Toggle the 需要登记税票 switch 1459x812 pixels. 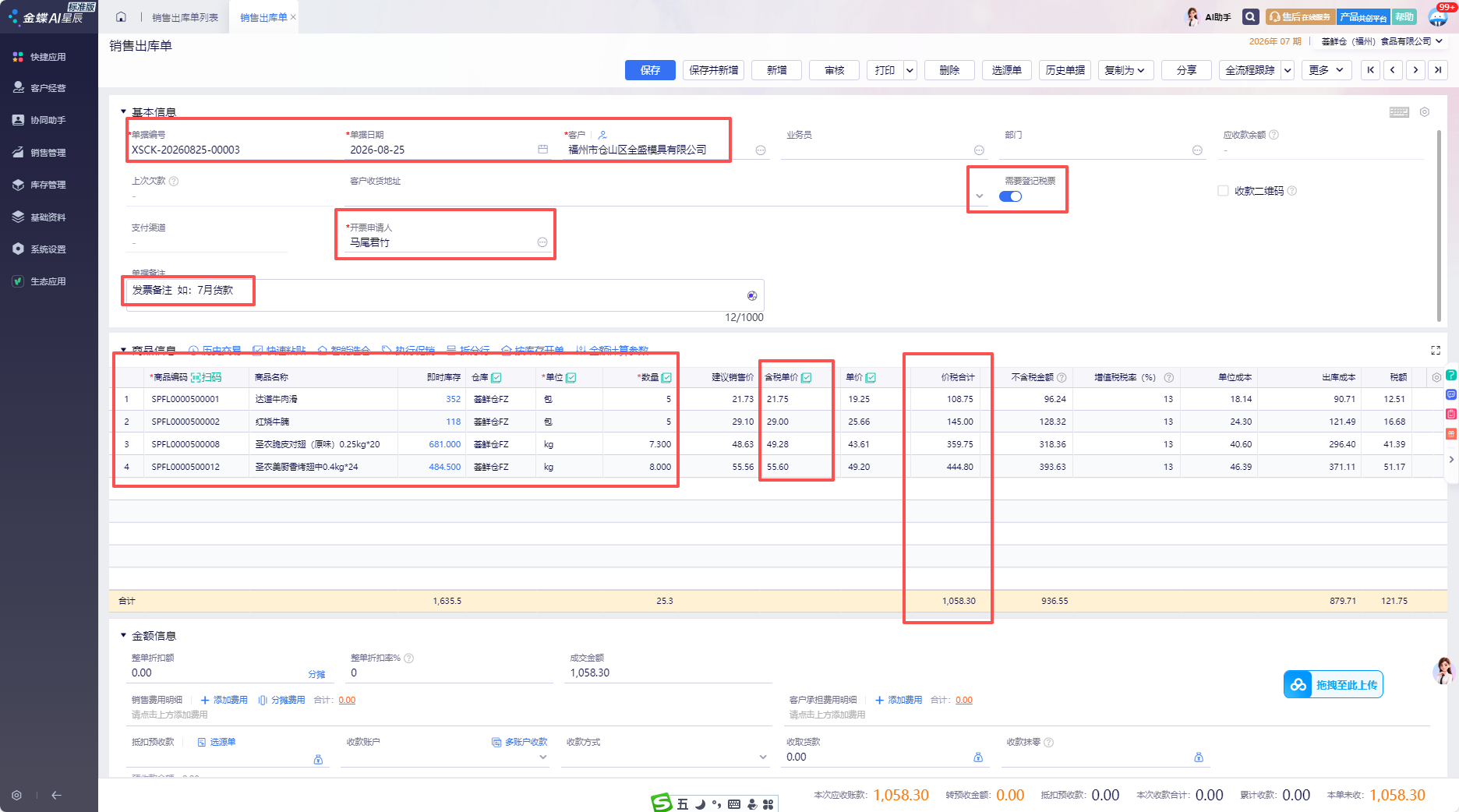(x=1010, y=196)
